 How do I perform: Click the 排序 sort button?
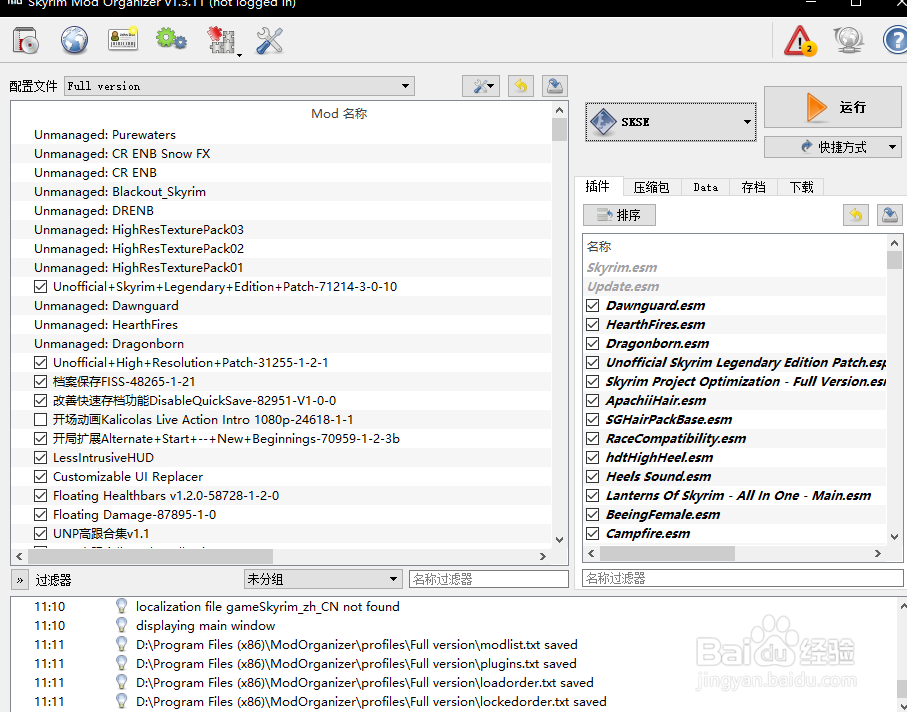(x=619, y=215)
